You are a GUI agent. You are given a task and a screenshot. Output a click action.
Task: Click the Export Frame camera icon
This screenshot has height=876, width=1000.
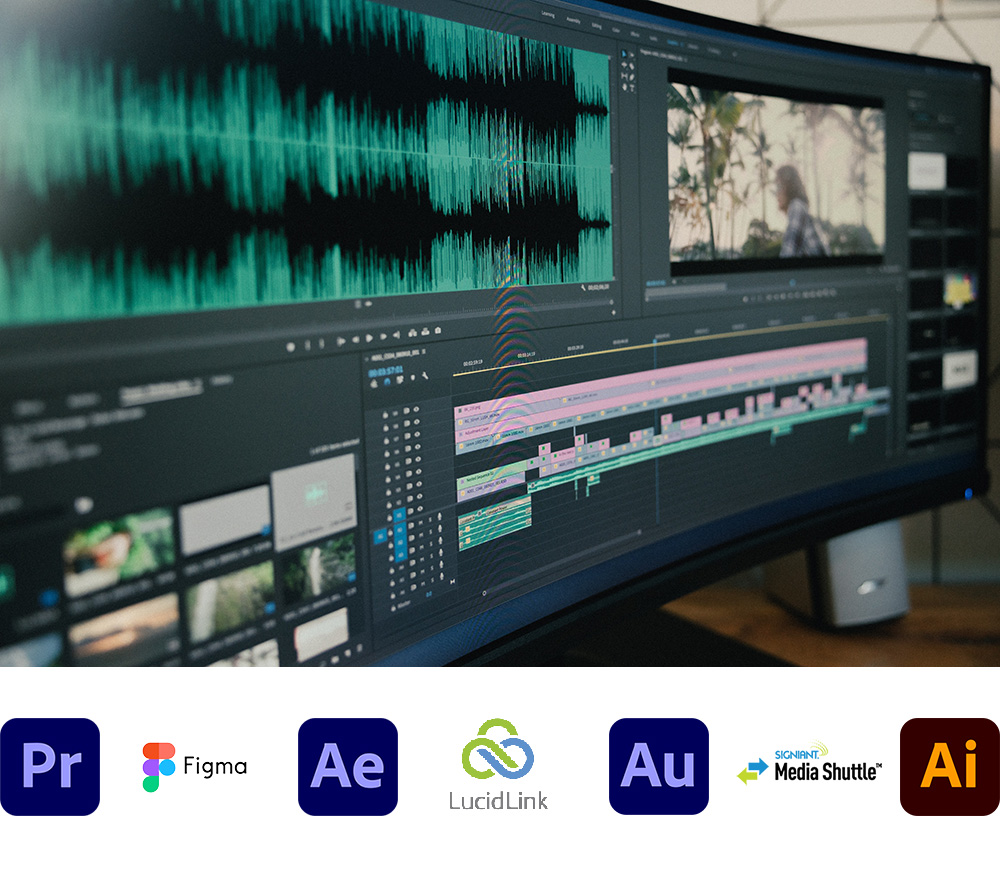438,330
